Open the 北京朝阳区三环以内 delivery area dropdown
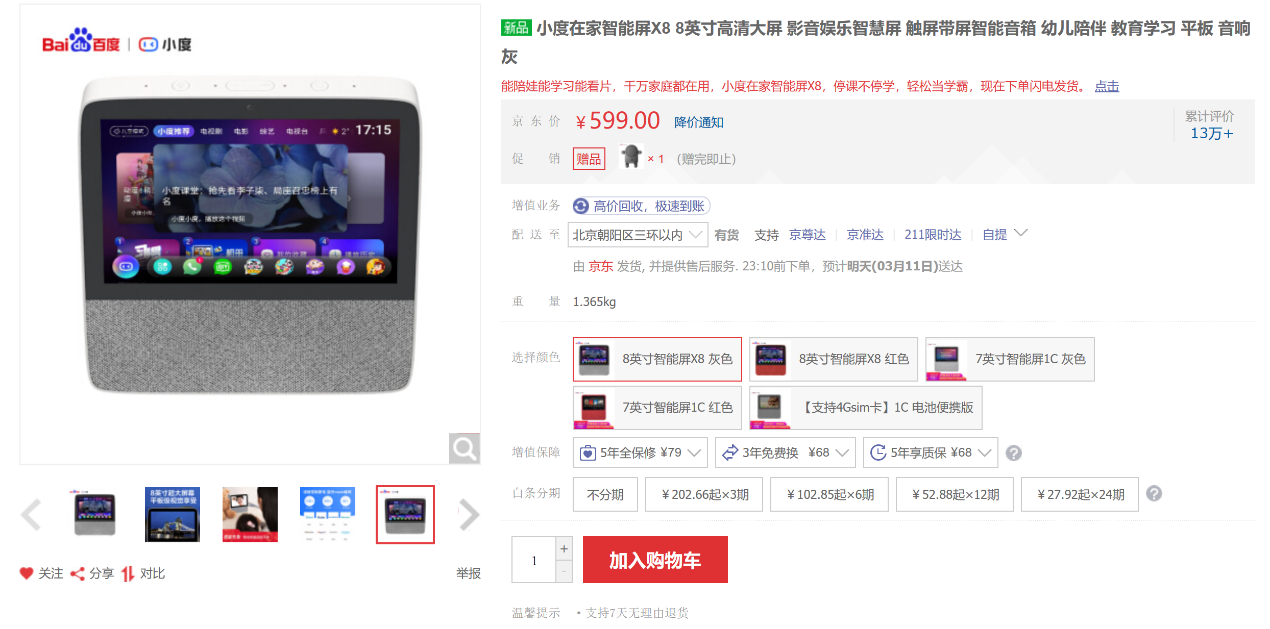Viewport: 1270px width, 629px height. point(638,235)
